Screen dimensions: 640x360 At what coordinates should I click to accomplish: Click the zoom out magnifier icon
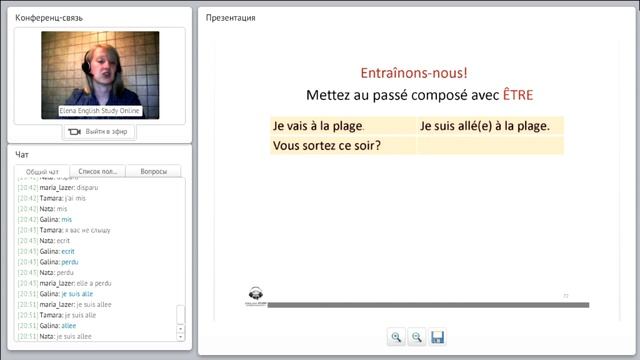pos(417,337)
